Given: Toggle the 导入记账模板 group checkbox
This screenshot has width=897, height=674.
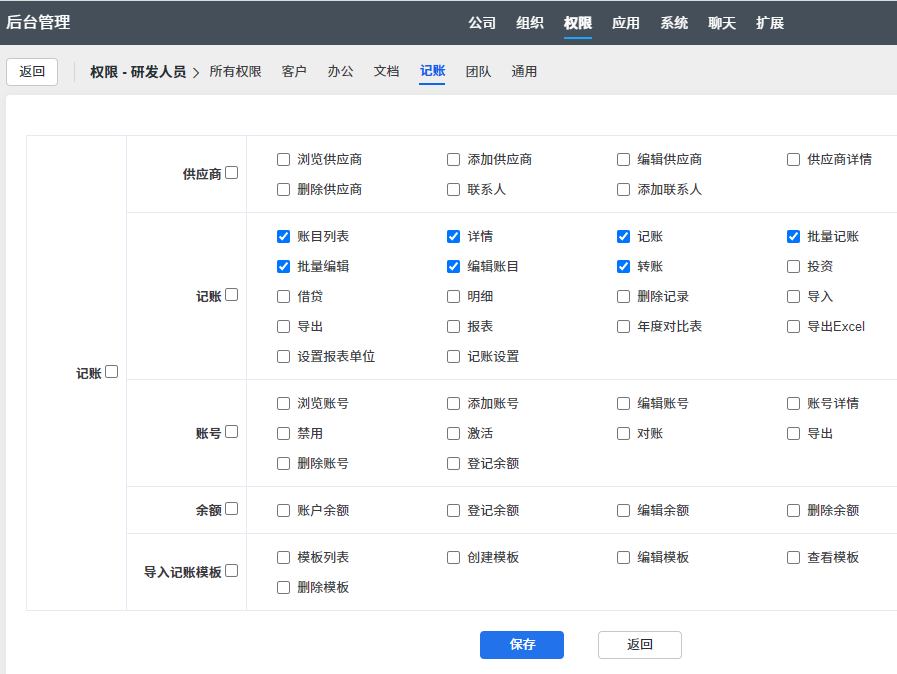Looking at the screenshot, I should pyautogui.click(x=232, y=571).
